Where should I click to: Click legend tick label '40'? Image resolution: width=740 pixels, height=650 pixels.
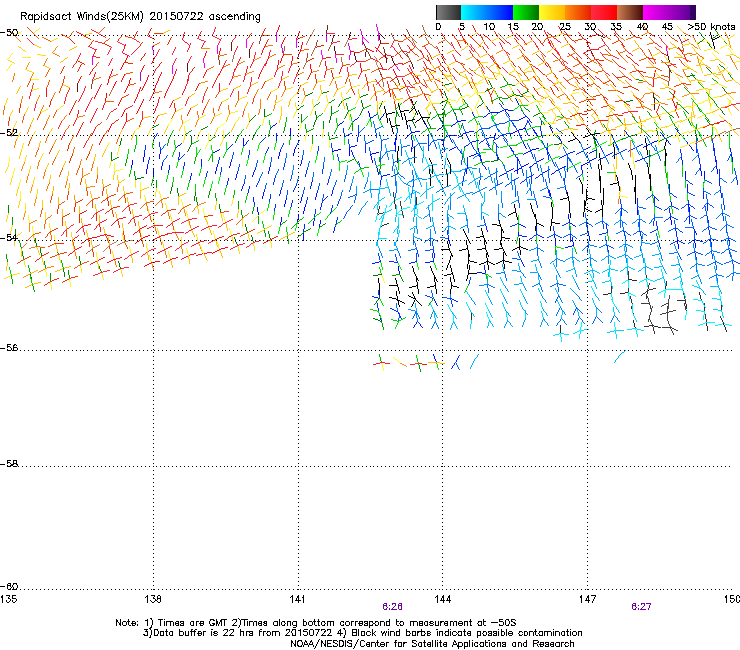pos(642,27)
